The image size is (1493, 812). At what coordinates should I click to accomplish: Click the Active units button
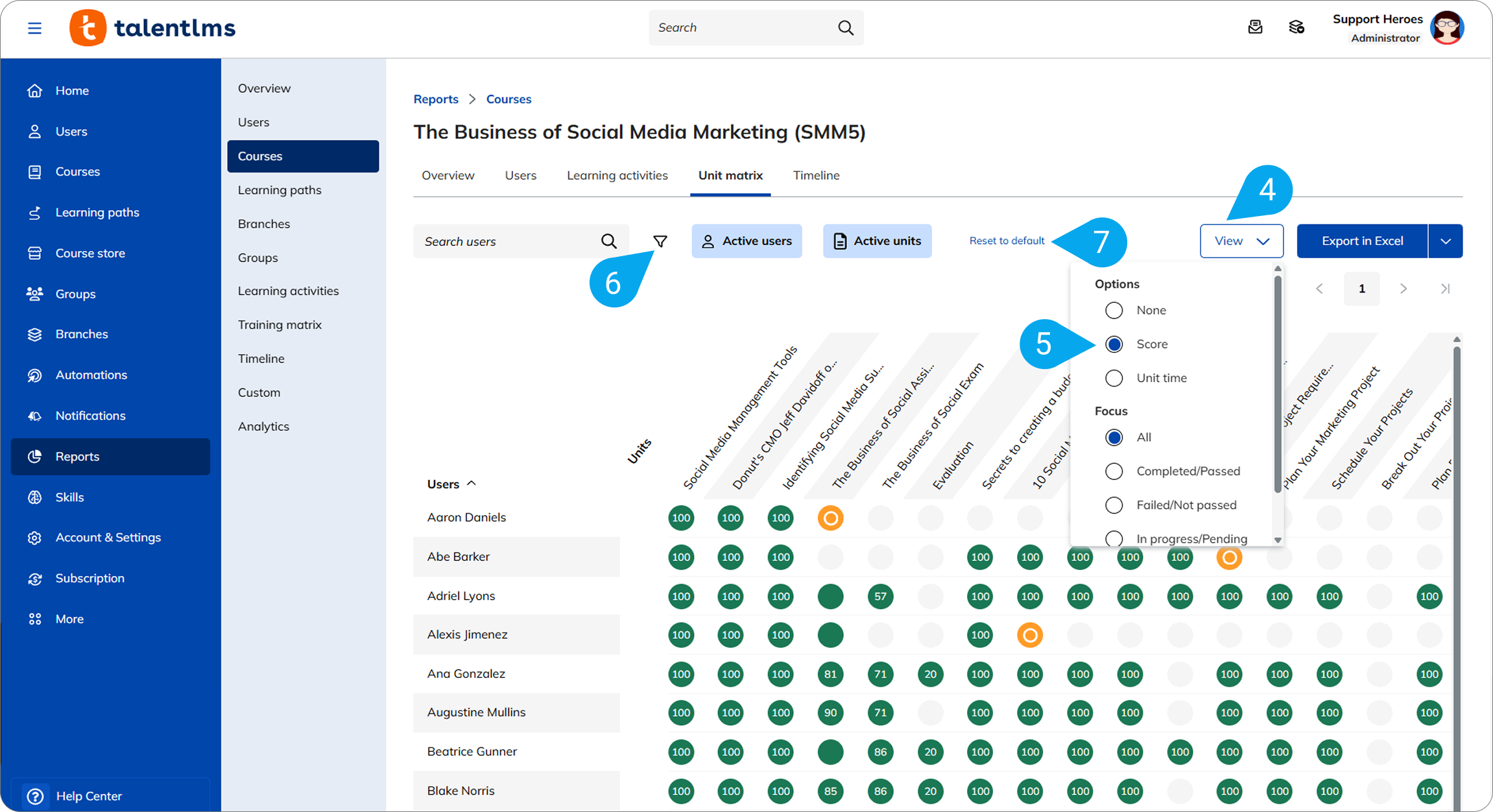[877, 241]
